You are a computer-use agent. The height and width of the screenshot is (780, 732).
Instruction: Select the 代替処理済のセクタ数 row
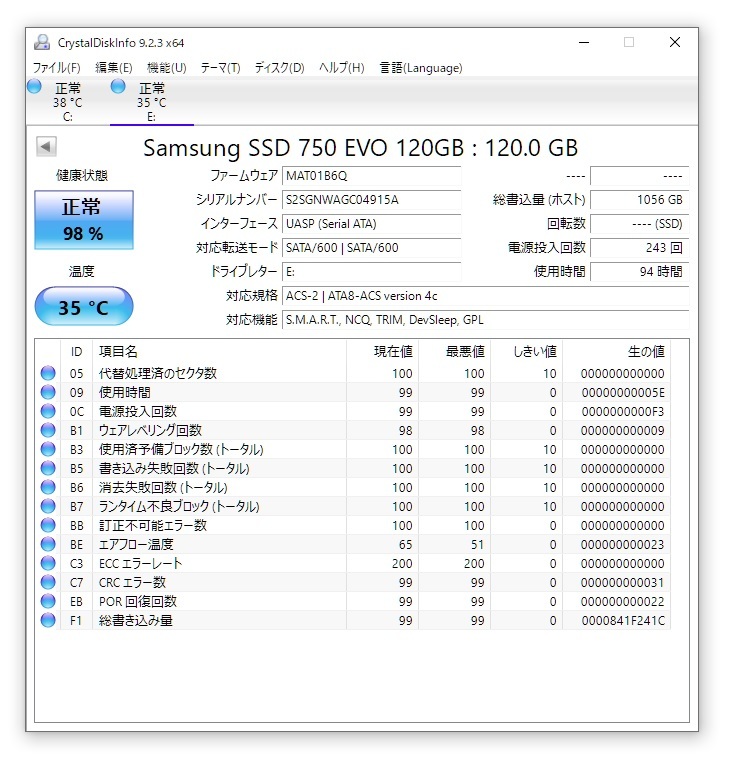pos(353,373)
